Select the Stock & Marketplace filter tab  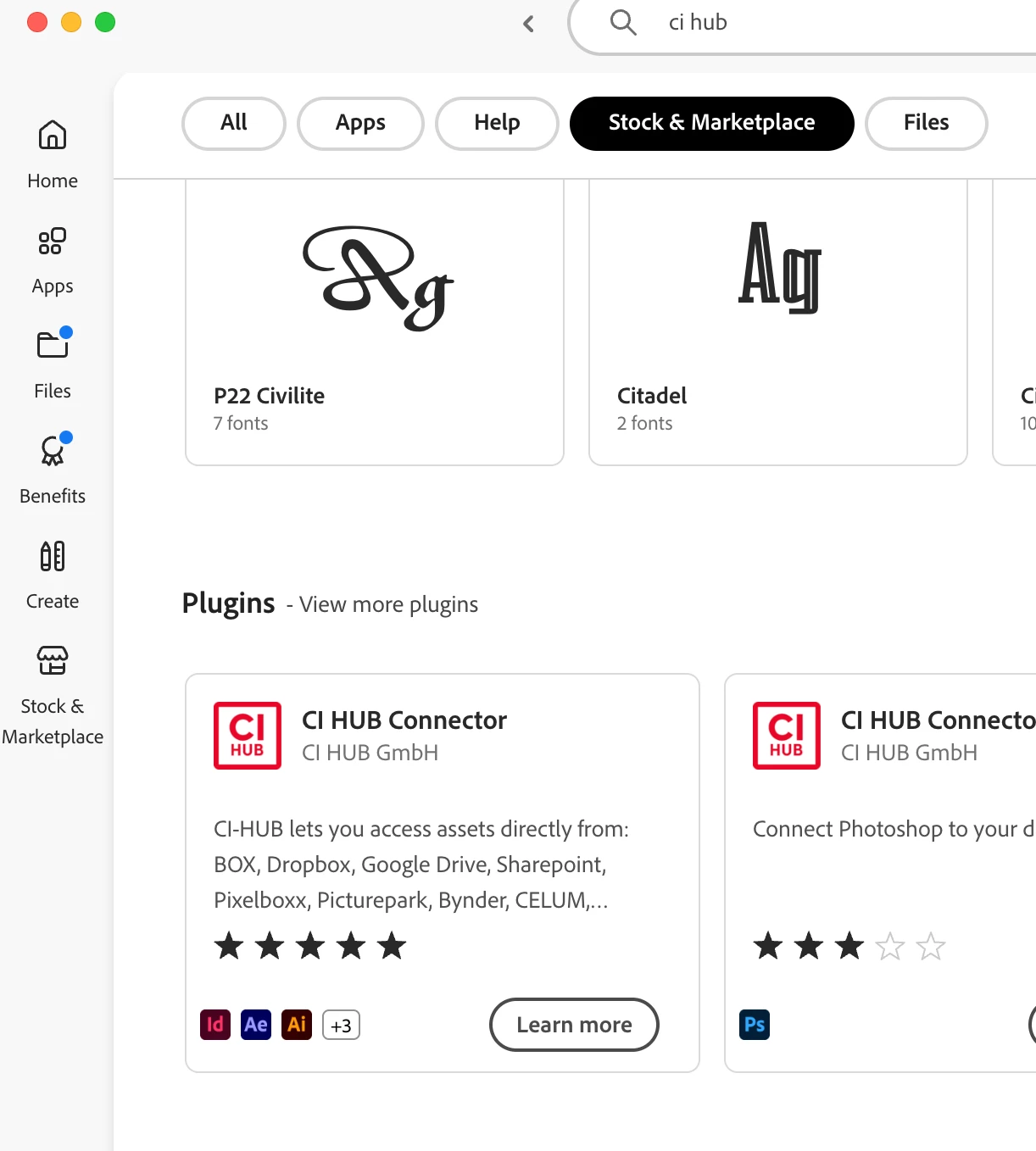click(712, 123)
